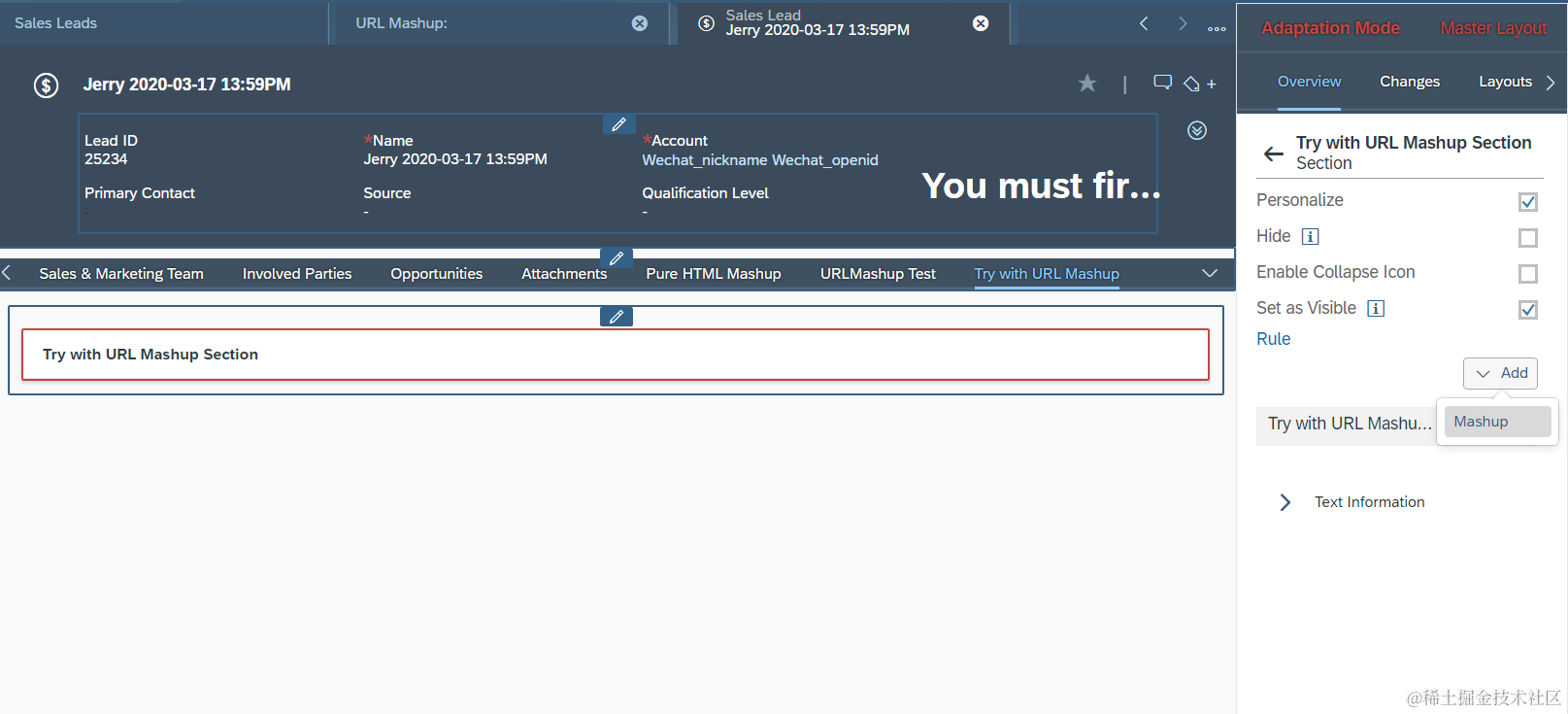
Task: Click the Lead ID value 25234
Action: tap(106, 159)
